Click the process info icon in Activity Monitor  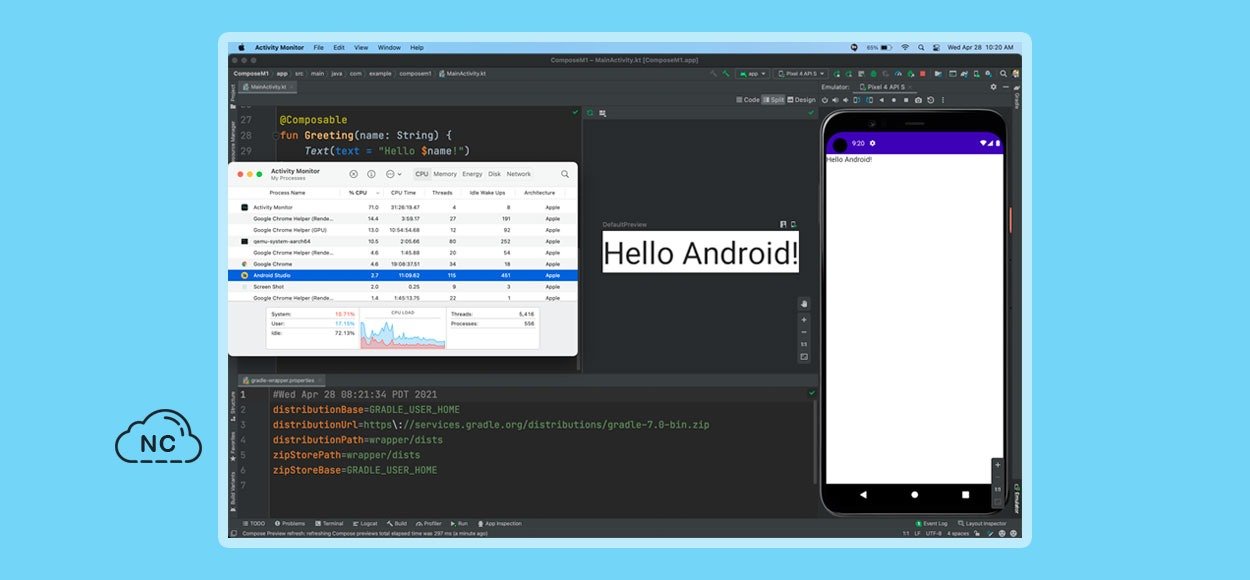tap(371, 174)
